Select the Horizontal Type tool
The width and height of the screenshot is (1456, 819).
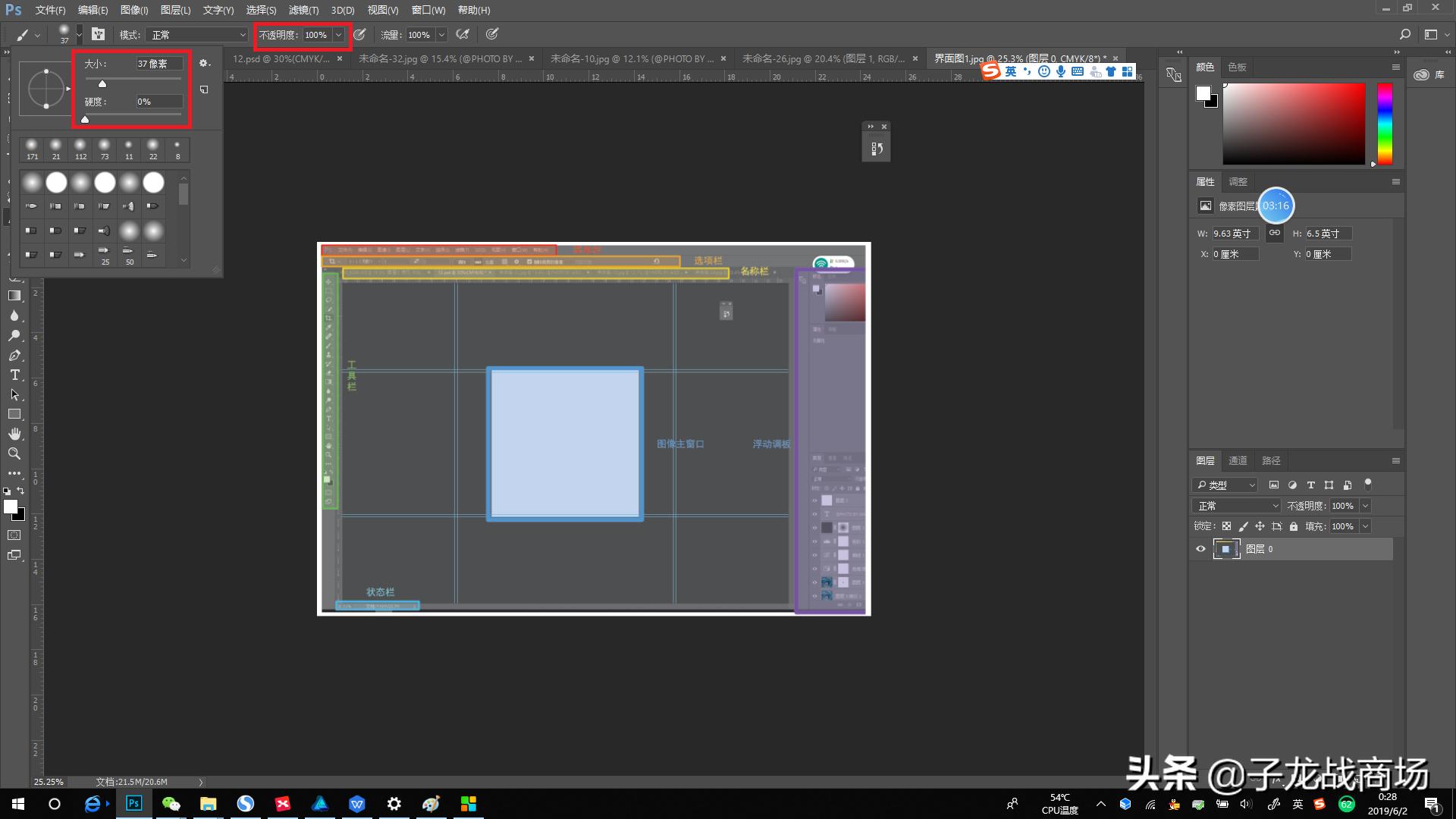click(x=14, y=375)
